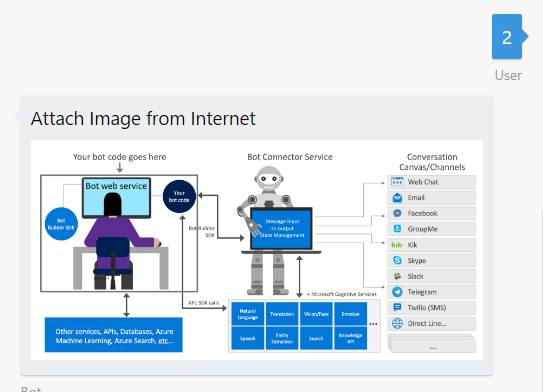This screenshot has height=392, width=543.
Task: Click the Search tile
Action: (316, 338)
